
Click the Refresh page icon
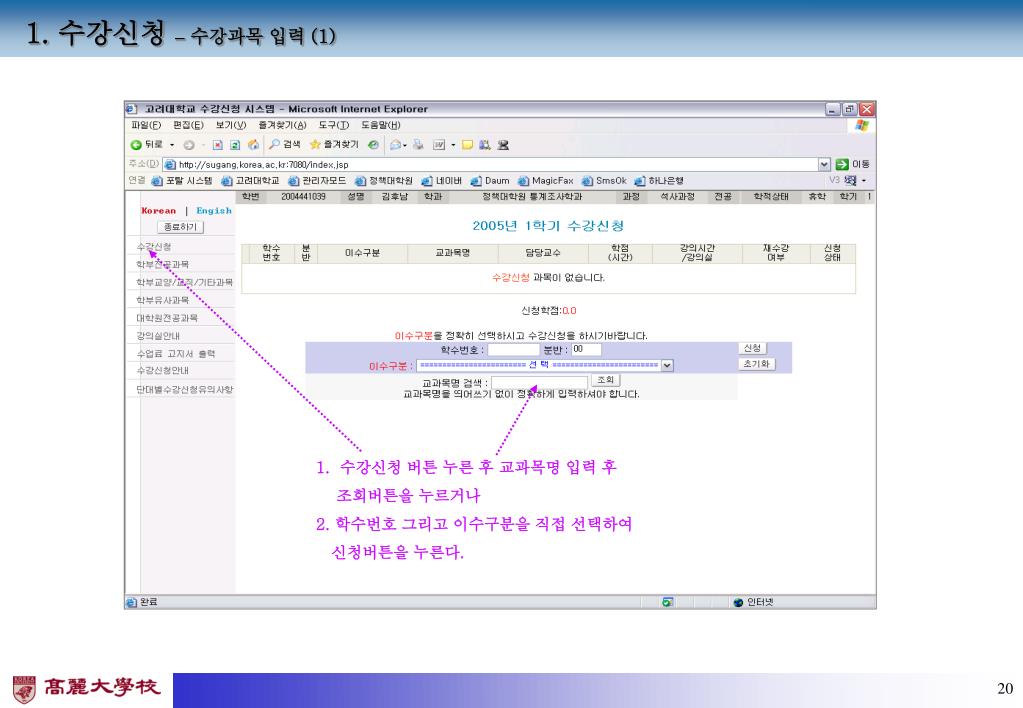pos(235,145)
